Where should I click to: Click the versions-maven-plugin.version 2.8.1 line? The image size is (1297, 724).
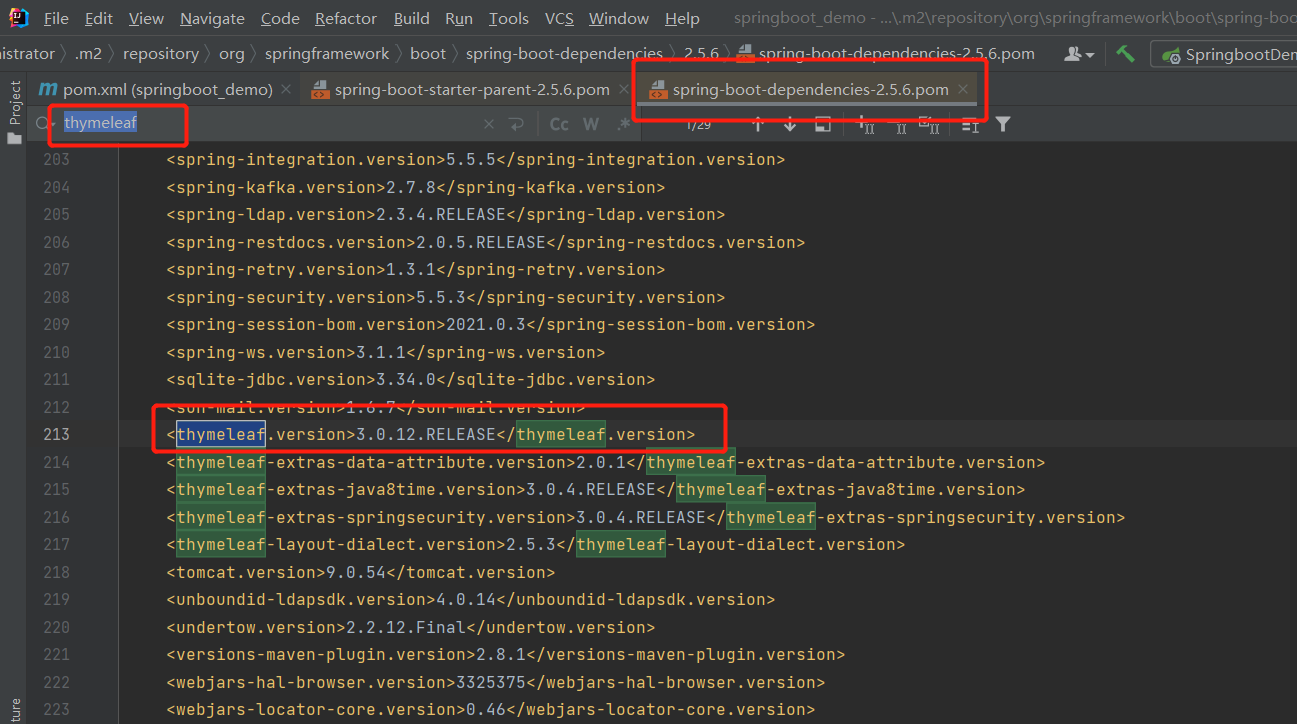point(506,654)
